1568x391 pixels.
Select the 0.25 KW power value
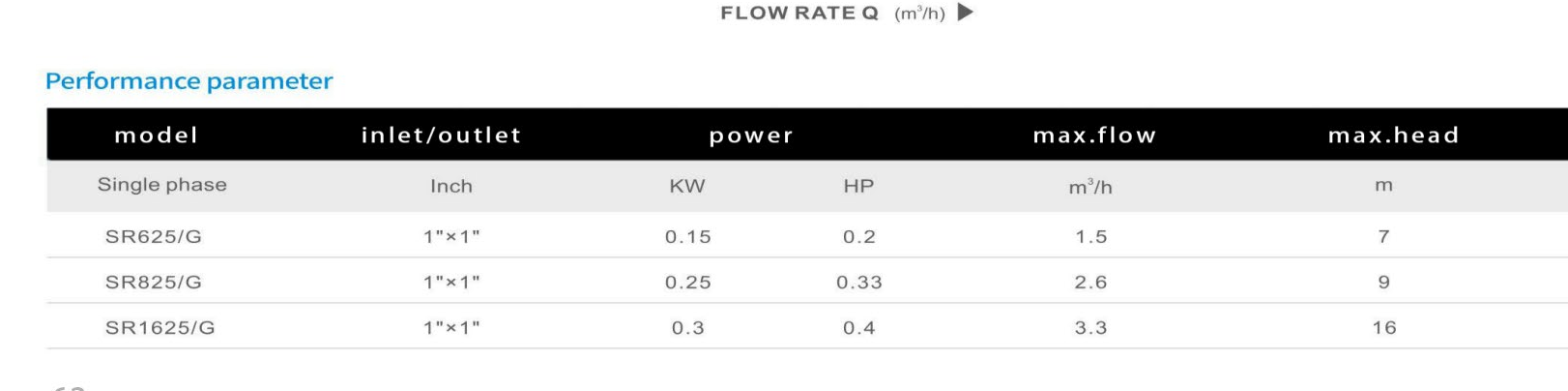tap(688, 283)
